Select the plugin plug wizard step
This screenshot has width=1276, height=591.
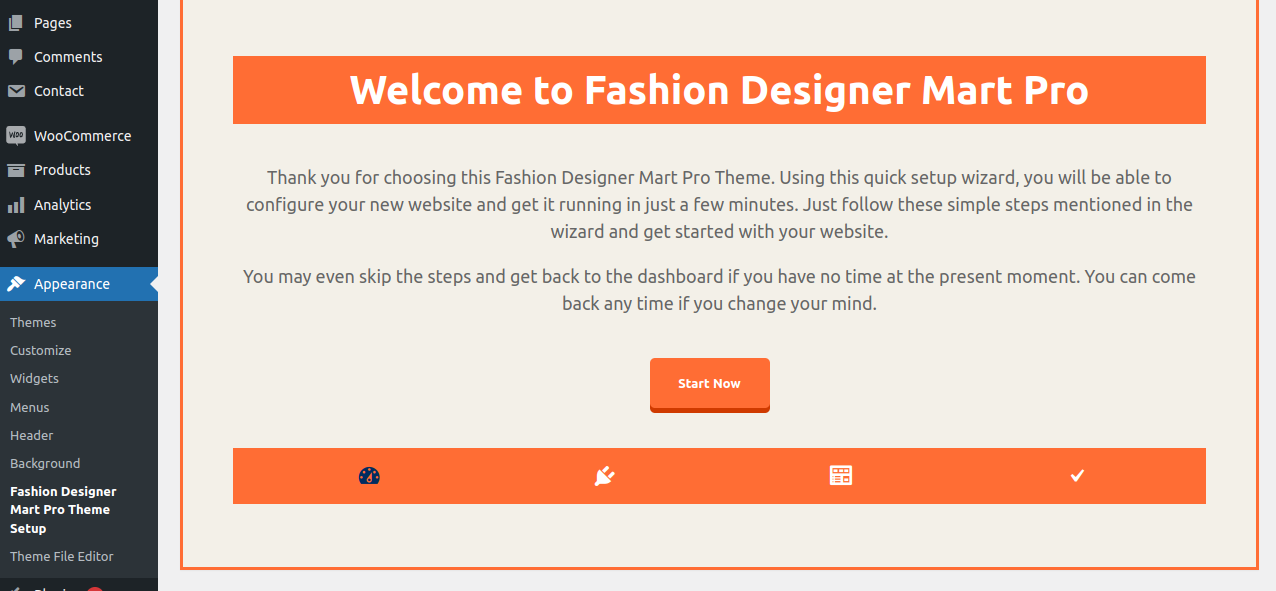604,476
